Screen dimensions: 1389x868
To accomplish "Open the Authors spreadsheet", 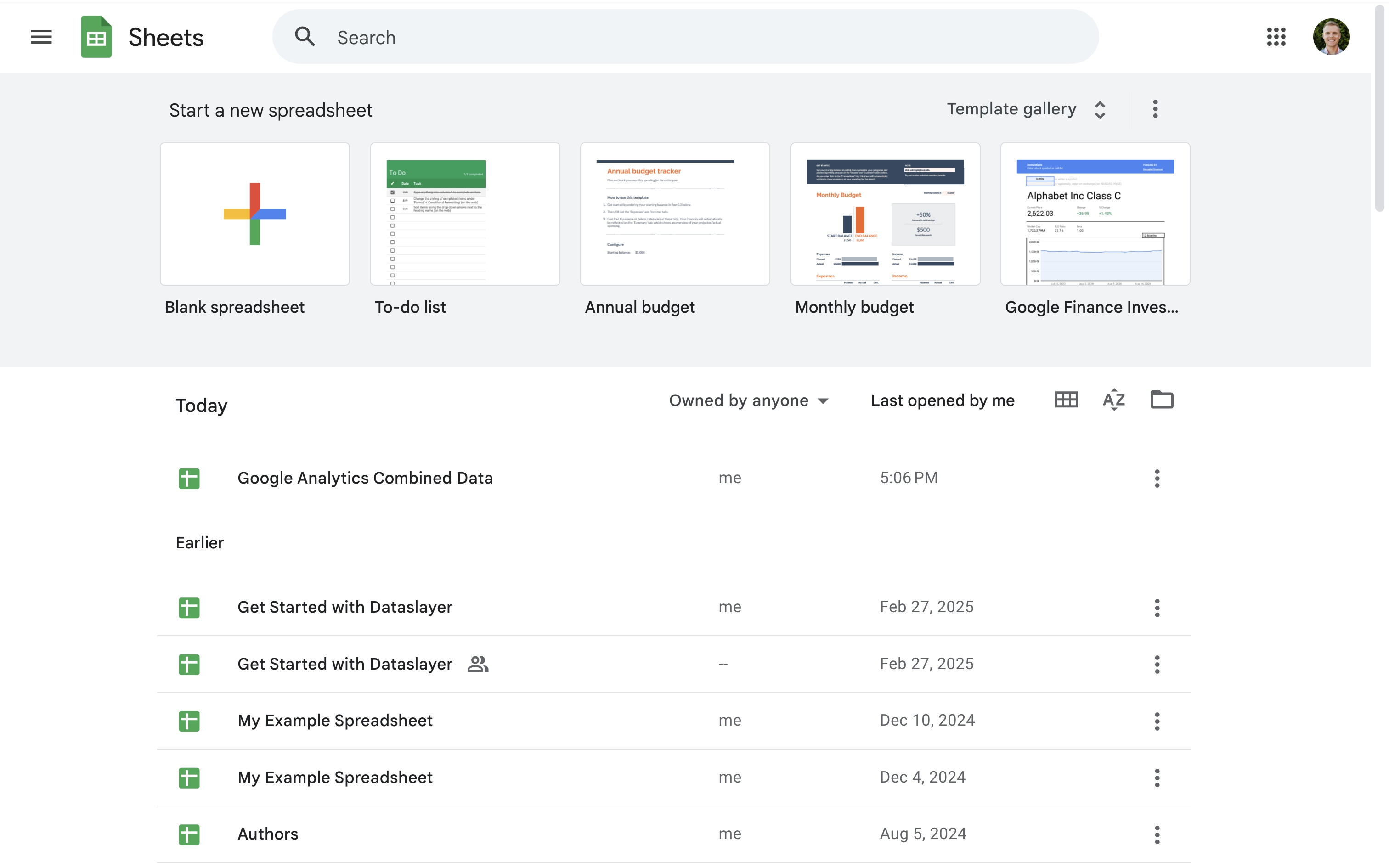I will click(x=267, y=834).
